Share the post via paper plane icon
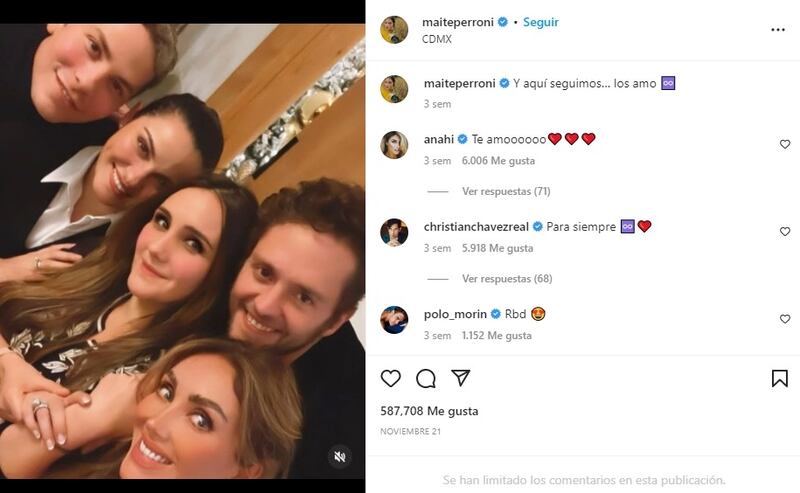This screenshot has width=800, height=493. point(460,378)
